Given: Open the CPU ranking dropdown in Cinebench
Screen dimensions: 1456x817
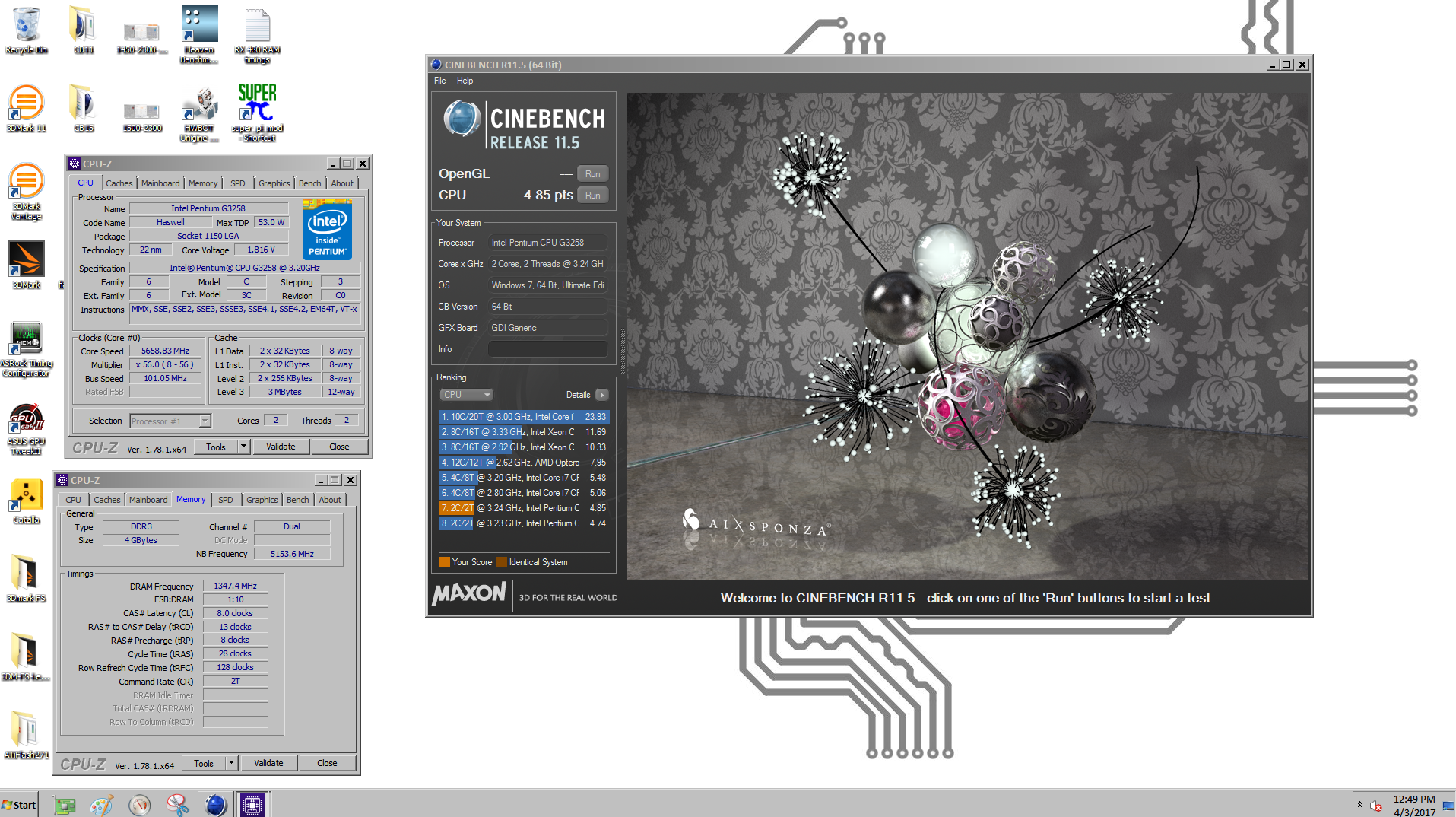Looking at the screenshot, I should coord(467,395).
